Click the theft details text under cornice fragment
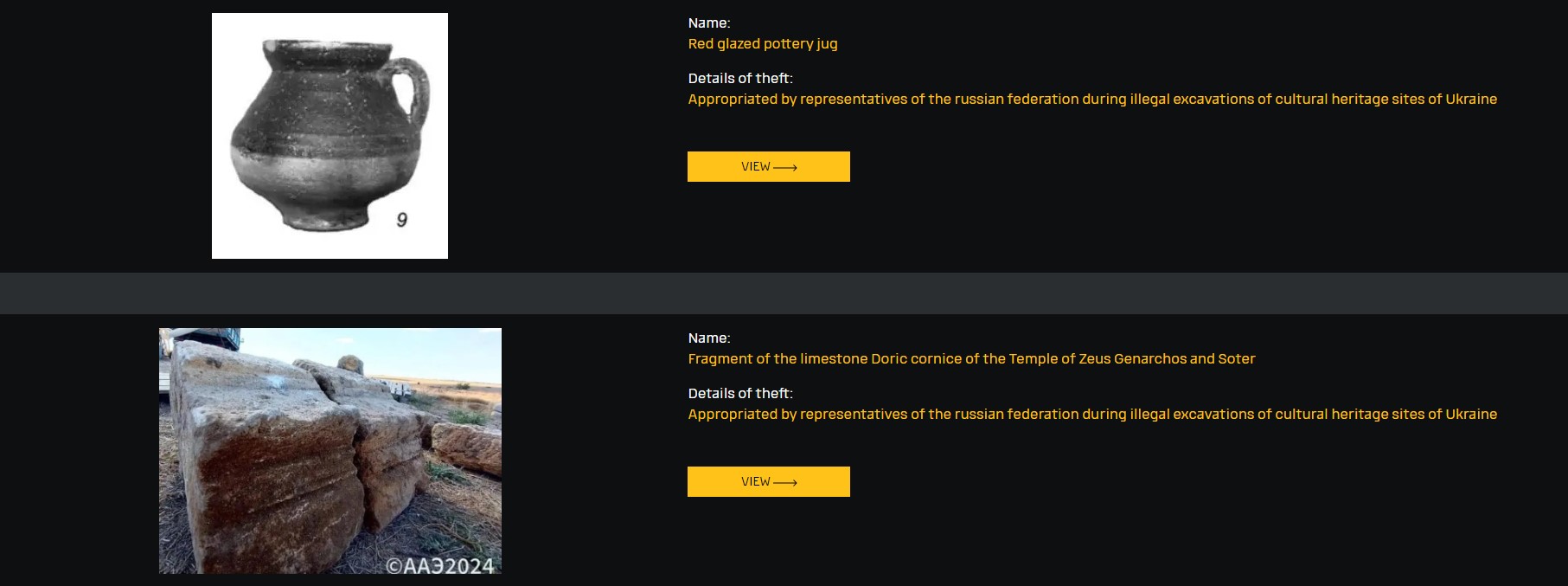The width and height of the screenshot is (1568, 586). [x=1092, y=414]
